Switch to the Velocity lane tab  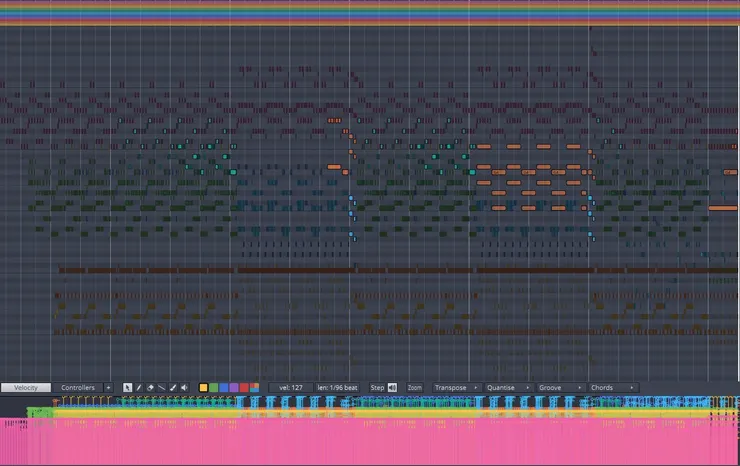tap(26, 388)
